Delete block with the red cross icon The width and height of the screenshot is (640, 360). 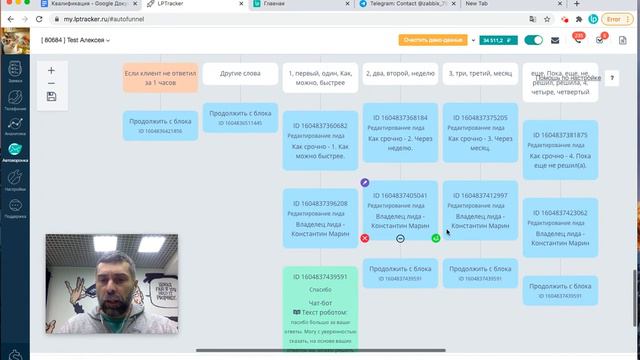coord(364,238)
